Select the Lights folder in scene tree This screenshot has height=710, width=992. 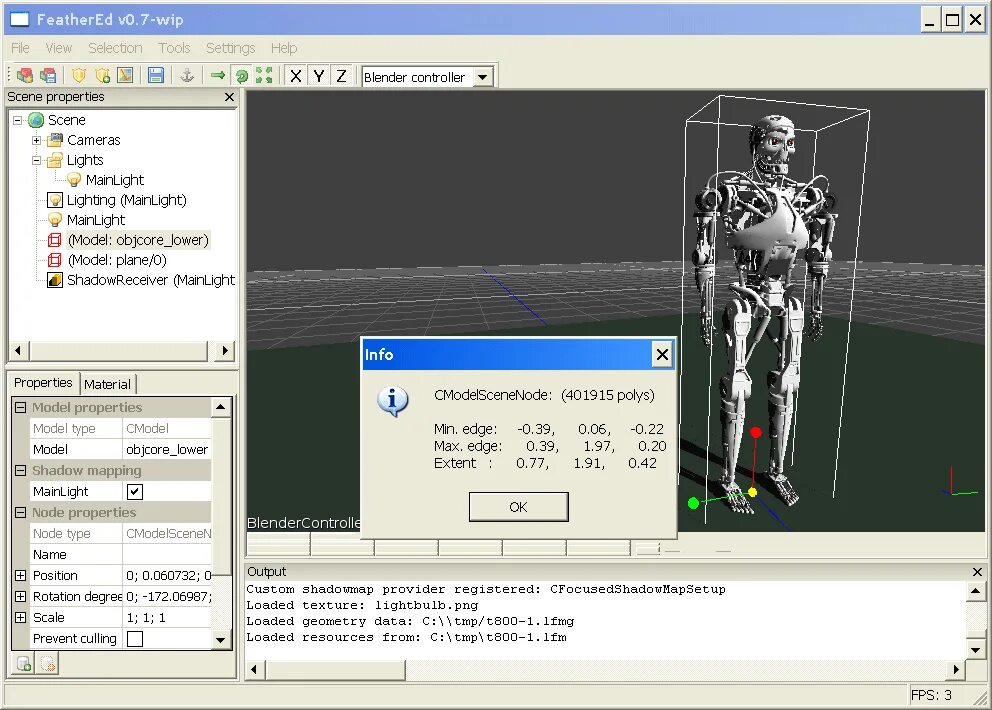coord(85,160)
